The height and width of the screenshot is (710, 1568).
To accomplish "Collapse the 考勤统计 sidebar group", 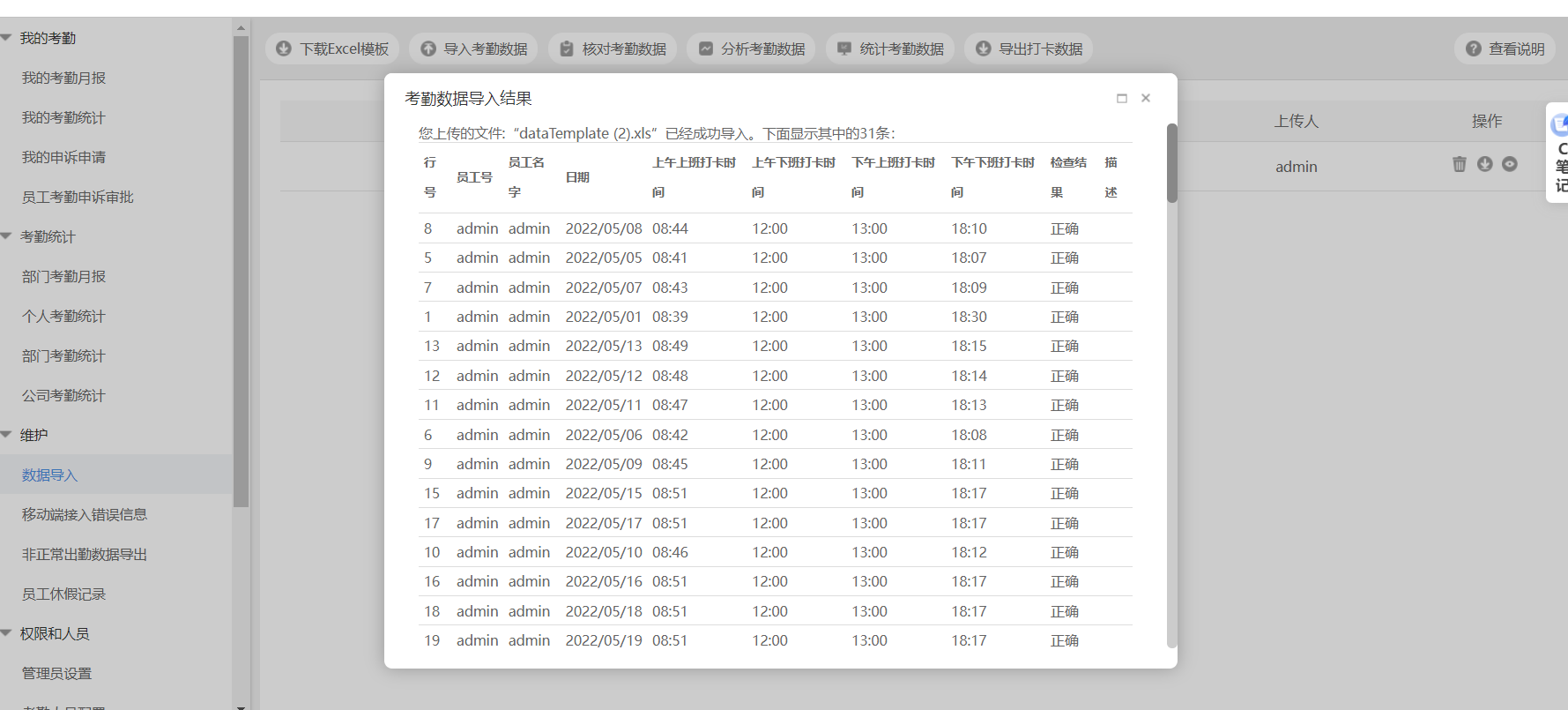I will [x=7, y=236].
